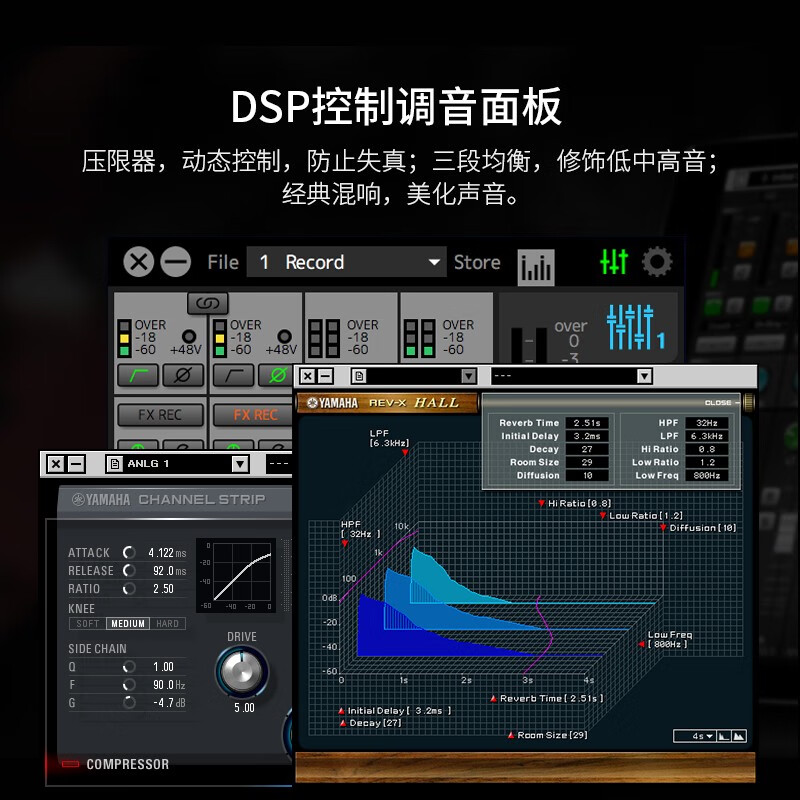
Task: Click CLOSE on the reverb parameter panel
Action: [x=720, y=402]
